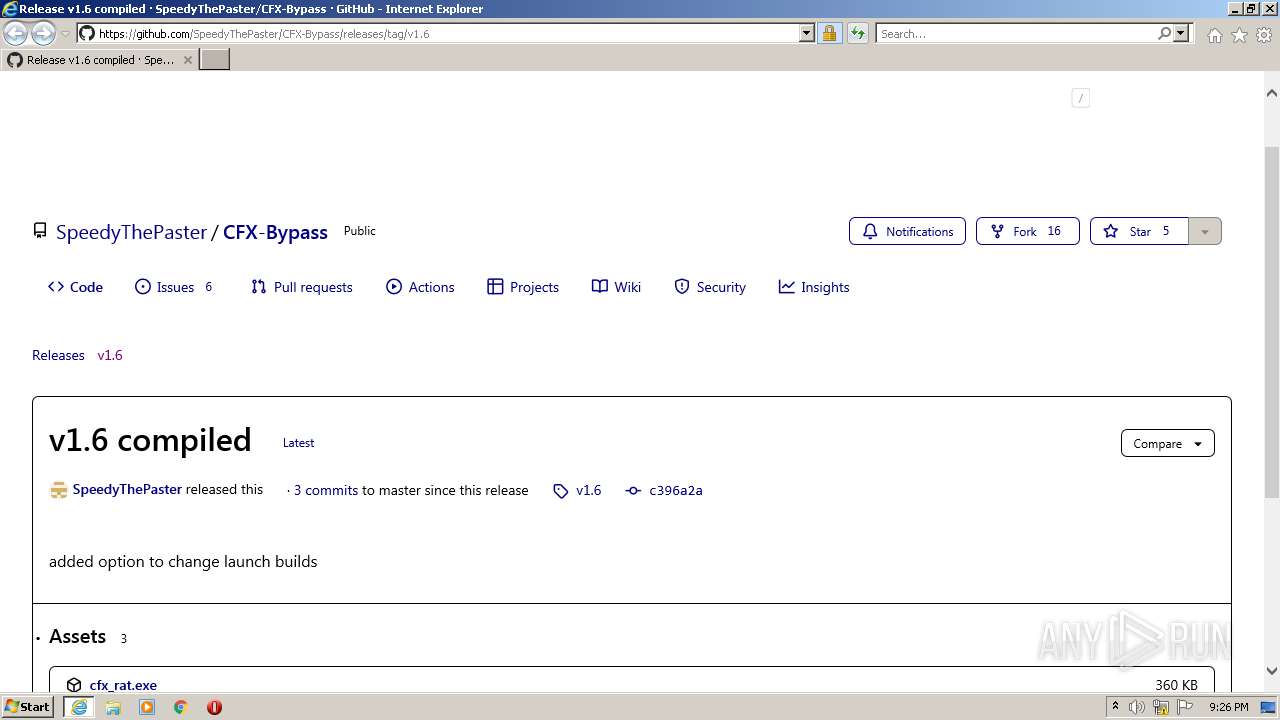Screen dimensions: 1280x720
Task: Open the File Explorer taskbar icon
Action: click(x=113, y=707)
